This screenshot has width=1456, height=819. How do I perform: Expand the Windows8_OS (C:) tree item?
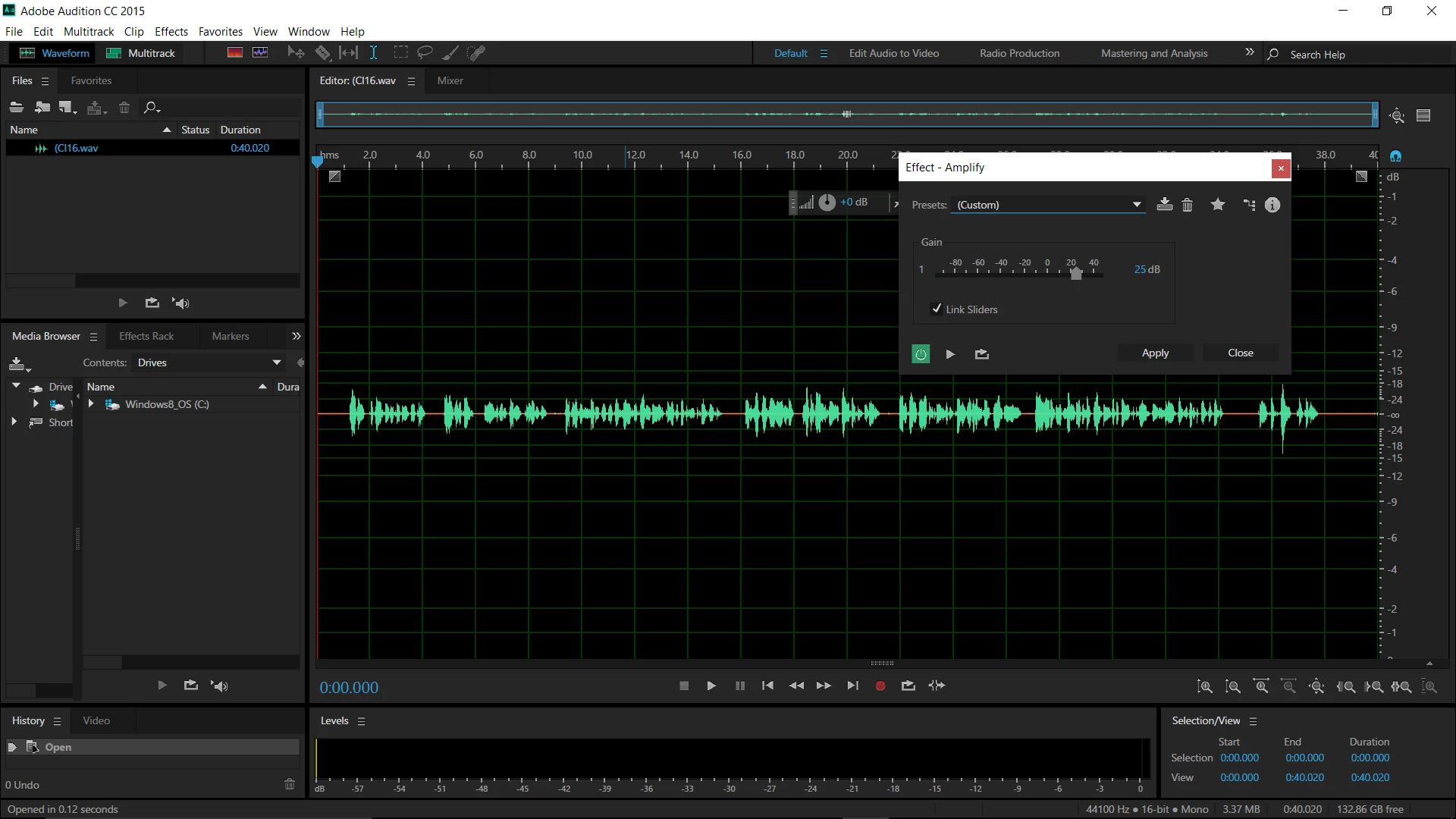[x=91, y=404]
